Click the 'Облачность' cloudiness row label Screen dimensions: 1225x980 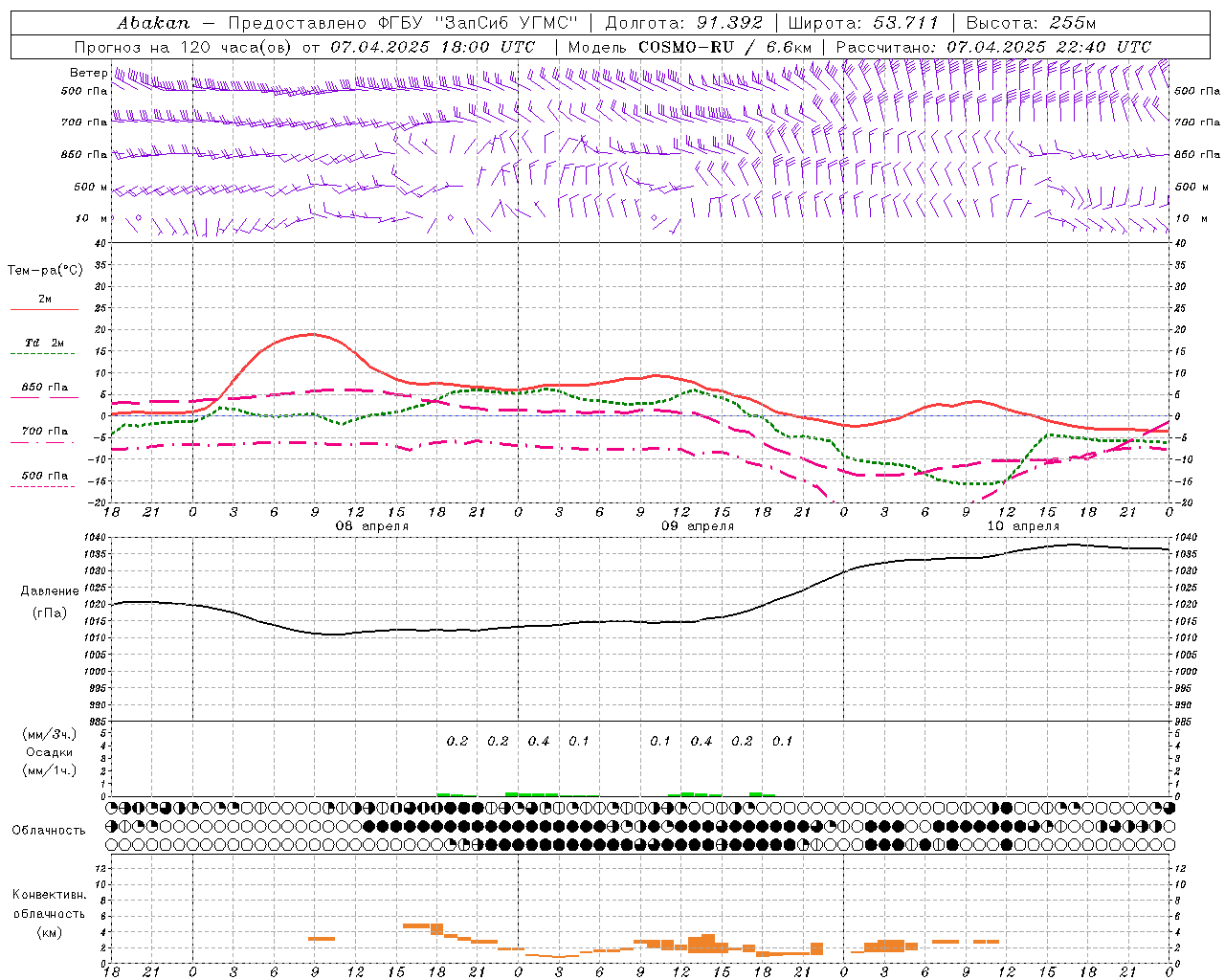(49, 831)
